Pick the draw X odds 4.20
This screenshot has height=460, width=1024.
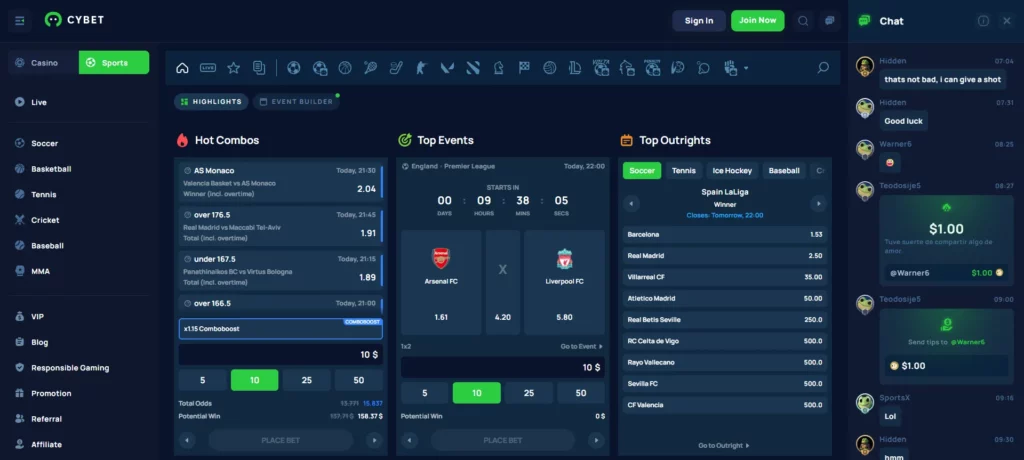click(503, 282)
